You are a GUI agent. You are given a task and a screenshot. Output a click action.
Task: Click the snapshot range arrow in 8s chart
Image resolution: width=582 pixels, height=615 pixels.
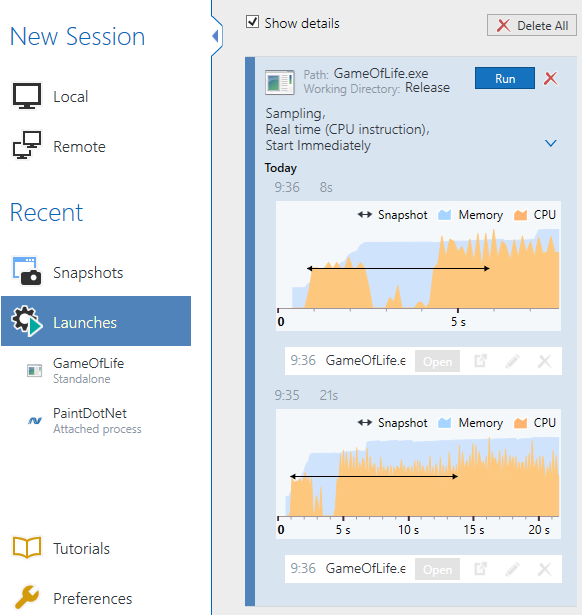click(398, 268)
